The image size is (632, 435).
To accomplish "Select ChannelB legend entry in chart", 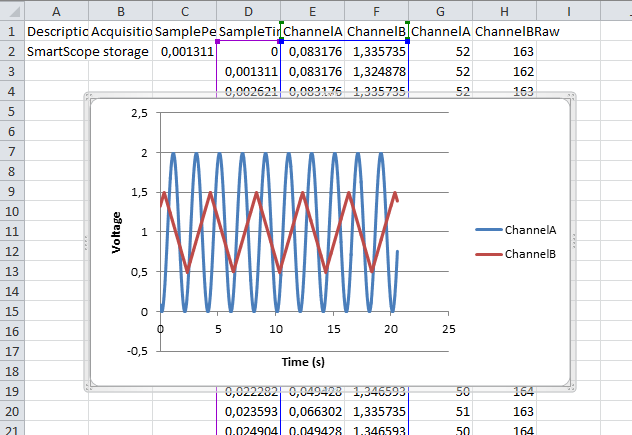I will [530, 254].
